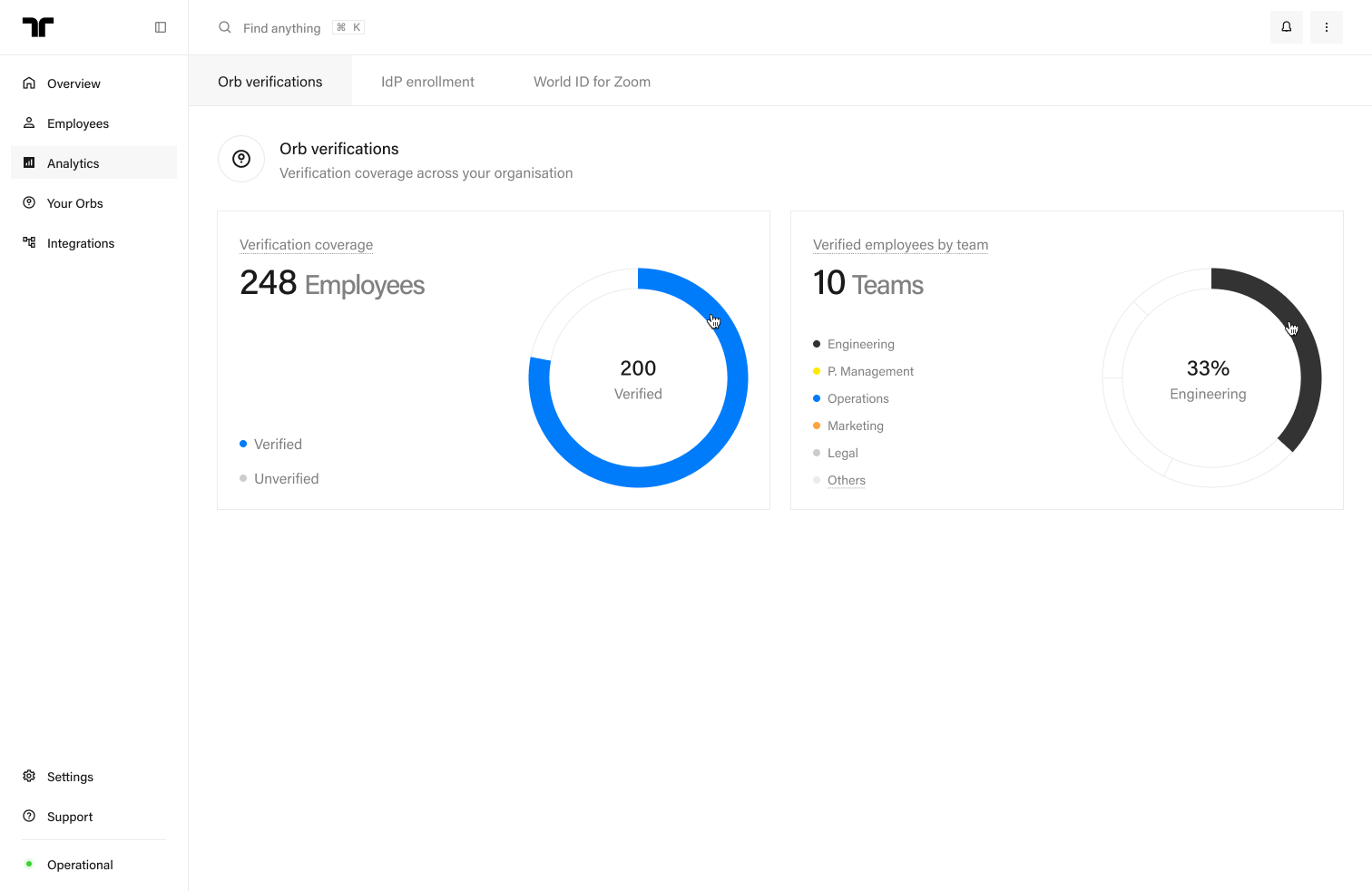Screen dimensions: 1372x891
Task: Click the Verified employees by team title
Action: click(900, 245)
